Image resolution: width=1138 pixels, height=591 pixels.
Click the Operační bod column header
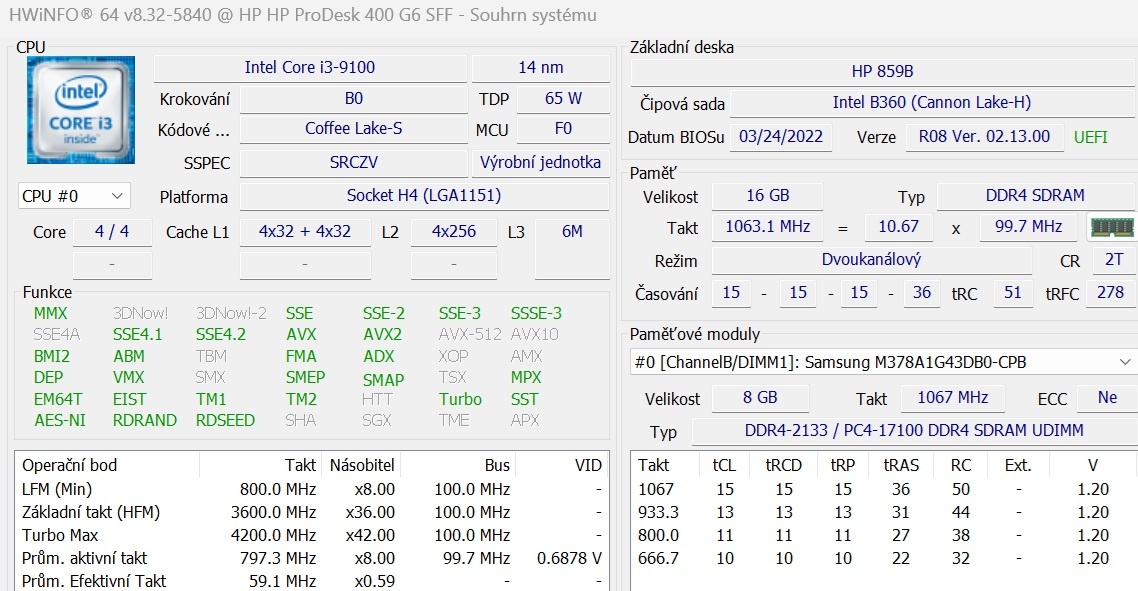(70, 465)
